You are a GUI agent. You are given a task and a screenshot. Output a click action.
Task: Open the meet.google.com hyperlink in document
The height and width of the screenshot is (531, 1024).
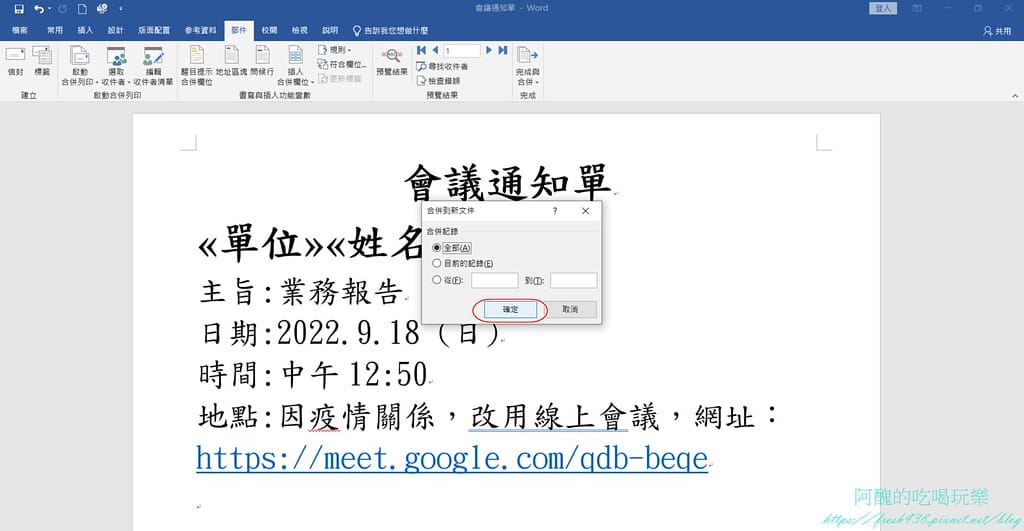coord(452,459)
